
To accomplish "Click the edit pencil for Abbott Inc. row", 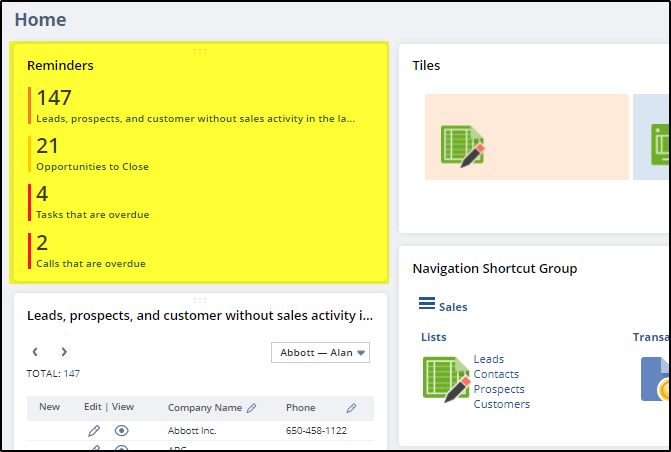I will coord(94,431).
